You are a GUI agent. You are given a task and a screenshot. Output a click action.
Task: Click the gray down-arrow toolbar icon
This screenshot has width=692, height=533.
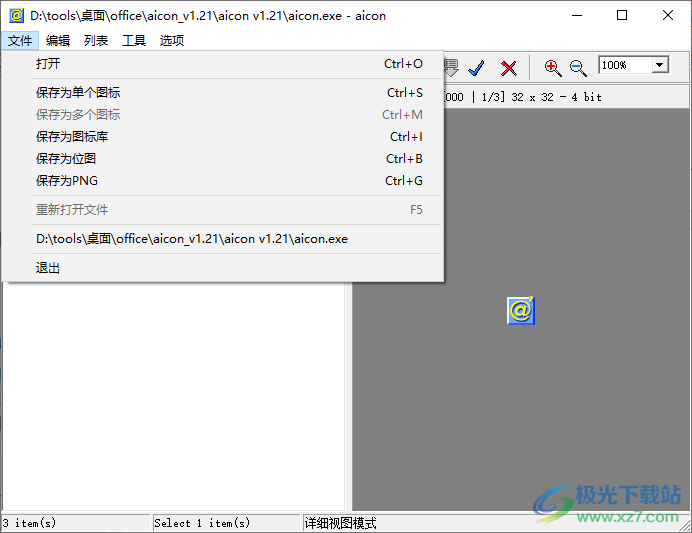coord(451,68)
